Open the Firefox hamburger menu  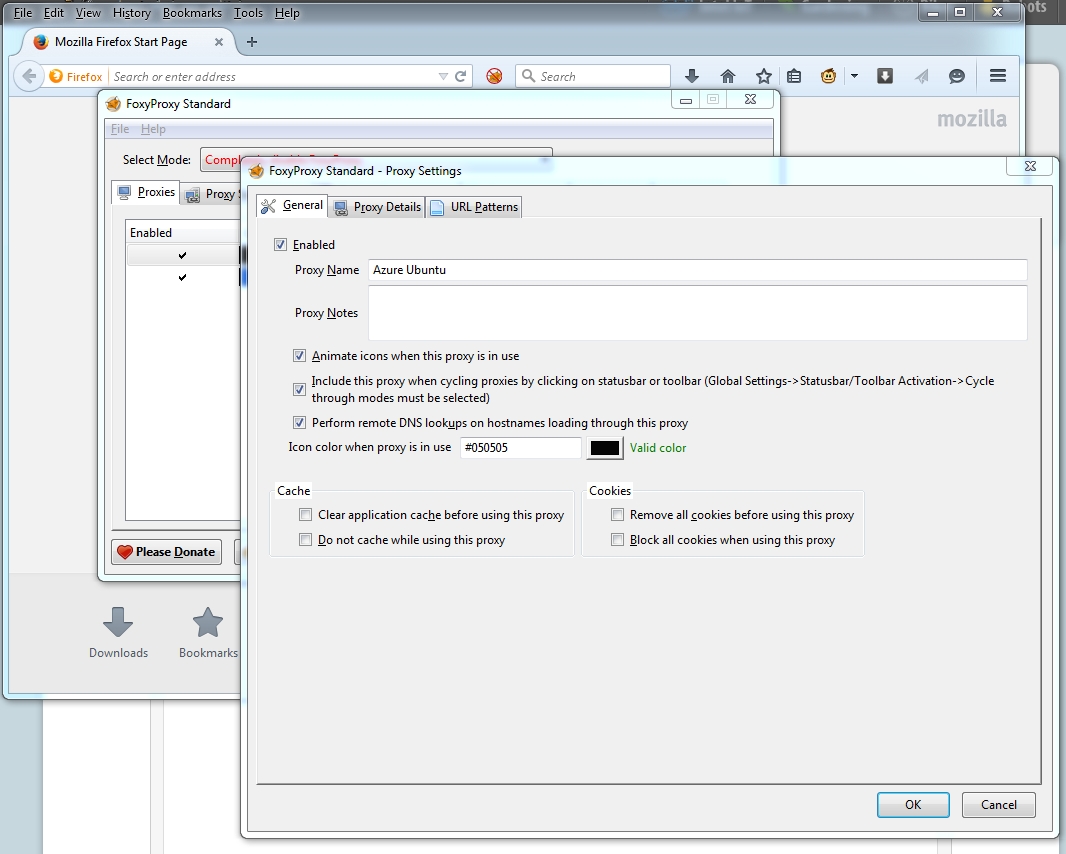pos(997,76)
